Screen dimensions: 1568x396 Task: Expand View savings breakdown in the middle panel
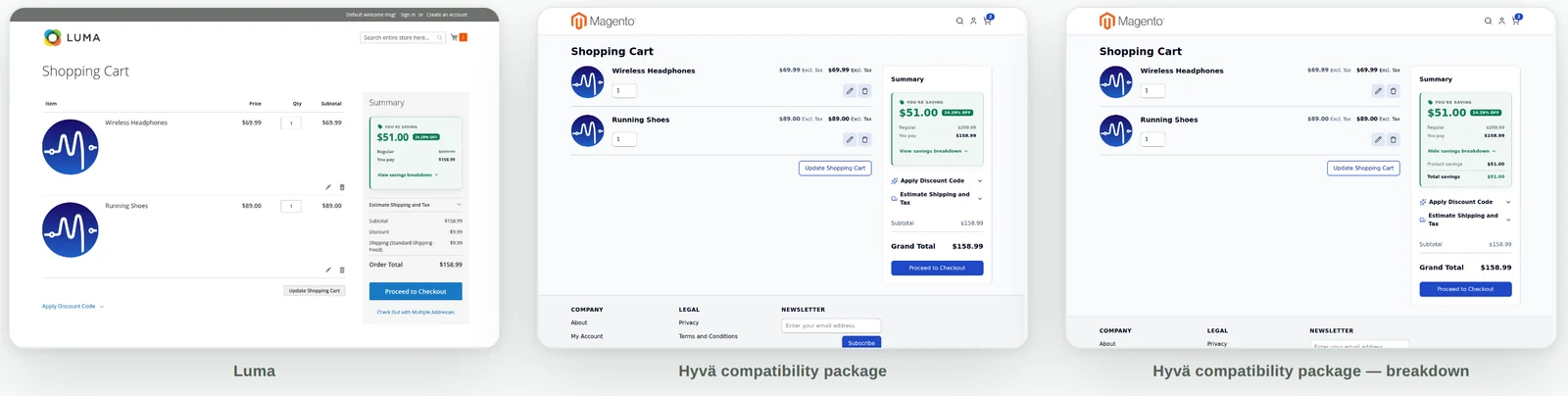tap(933, 151)
